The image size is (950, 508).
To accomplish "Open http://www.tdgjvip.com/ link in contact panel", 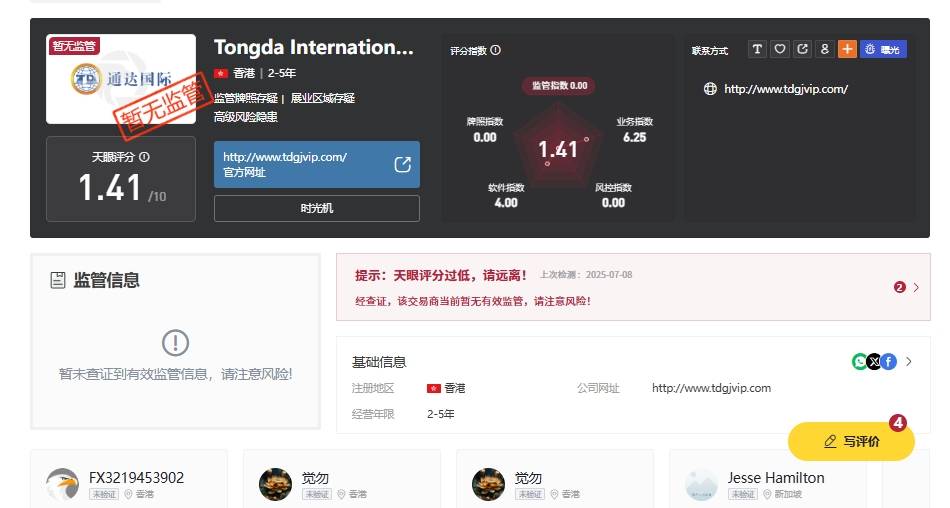I will tap(786, 89).
